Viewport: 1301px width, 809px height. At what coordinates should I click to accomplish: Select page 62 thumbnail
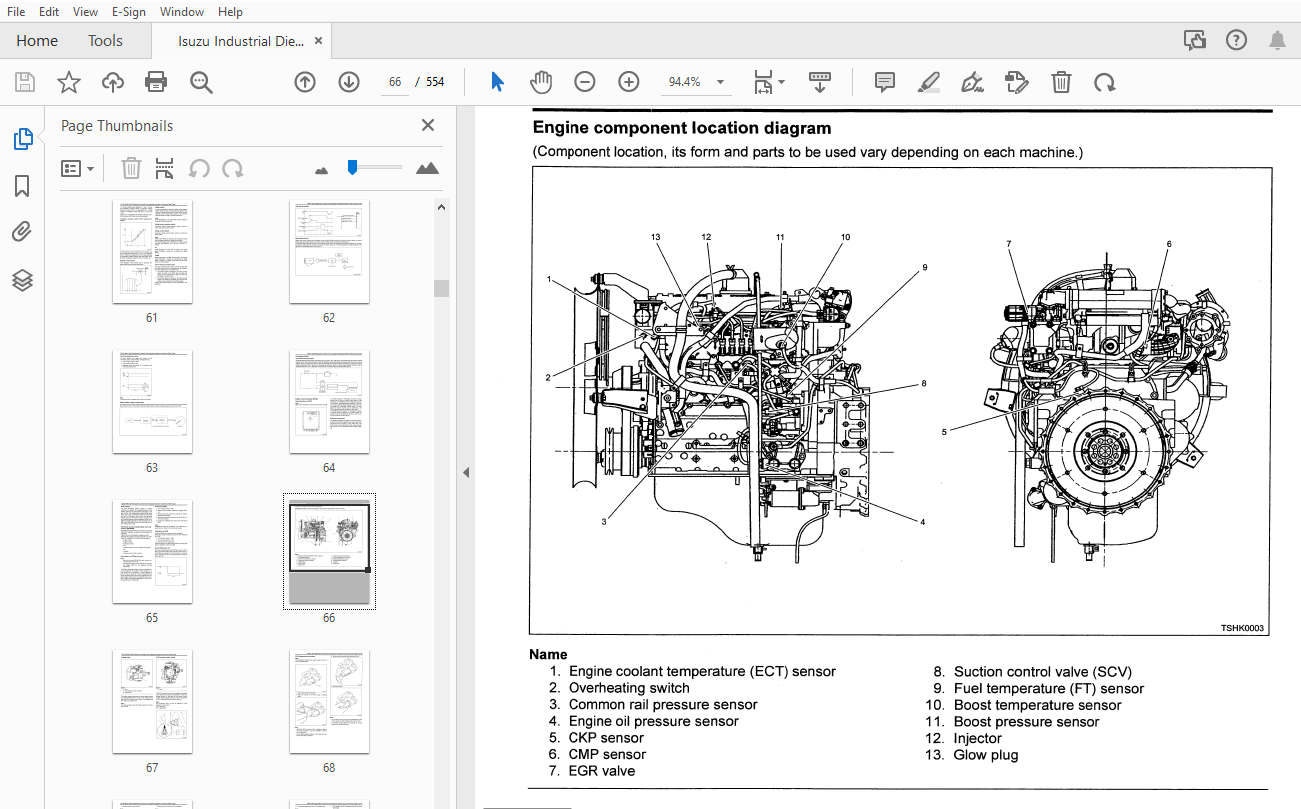click(x=329, y=252)
